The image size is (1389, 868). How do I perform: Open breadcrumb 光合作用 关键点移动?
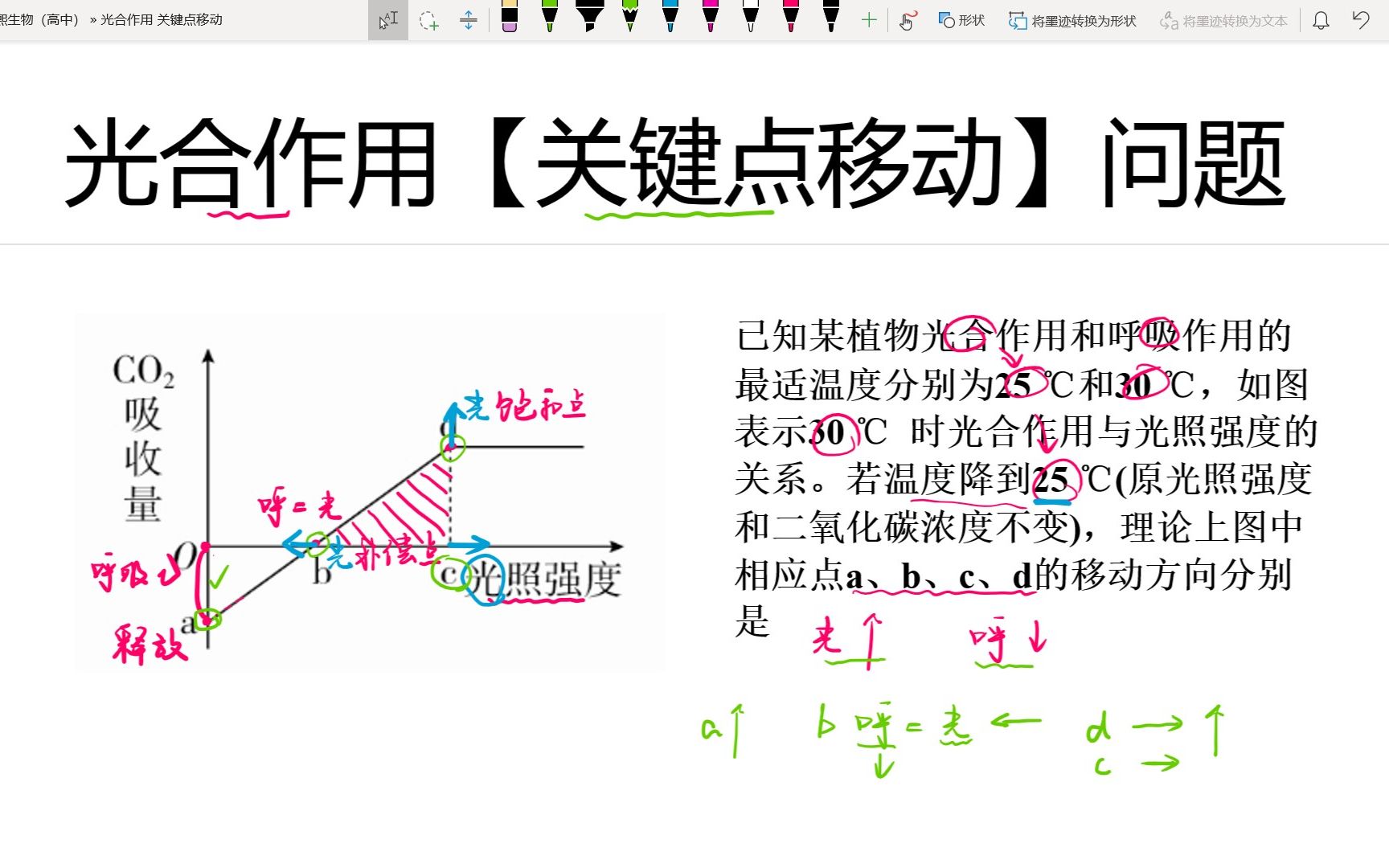(x=162, y=19)
